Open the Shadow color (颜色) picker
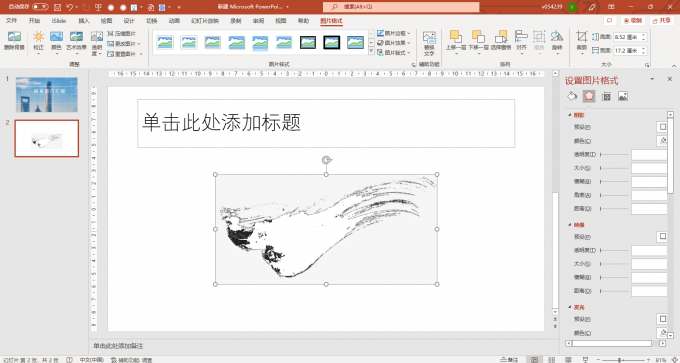 662,141
